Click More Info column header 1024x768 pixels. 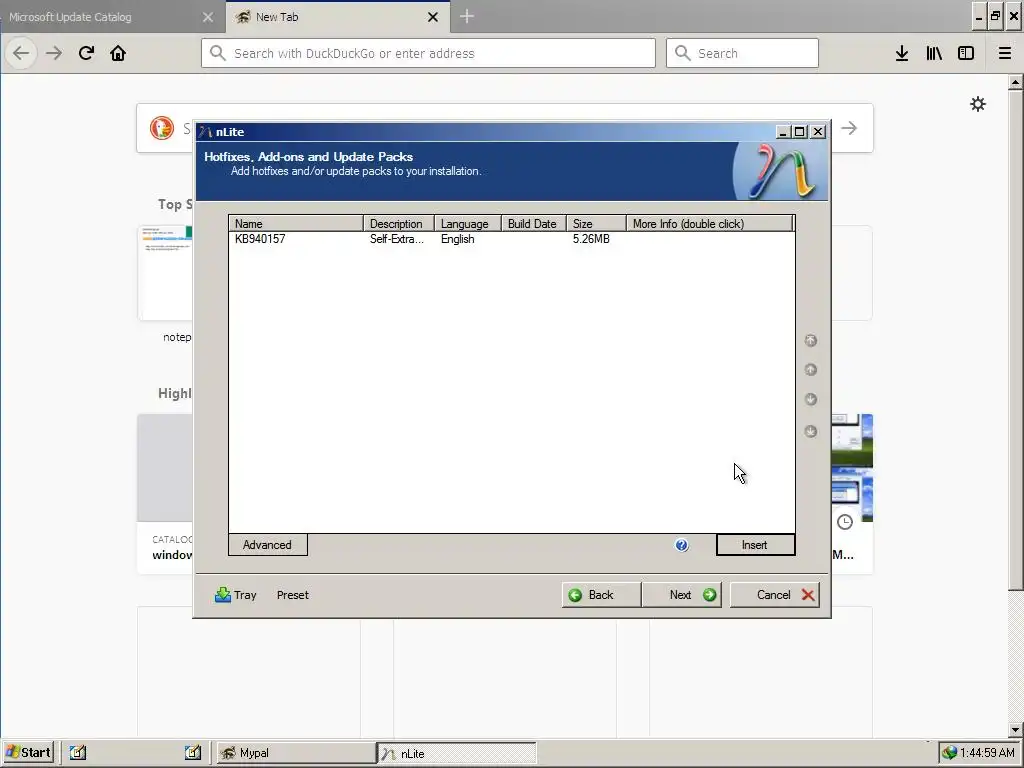(709, 223)
